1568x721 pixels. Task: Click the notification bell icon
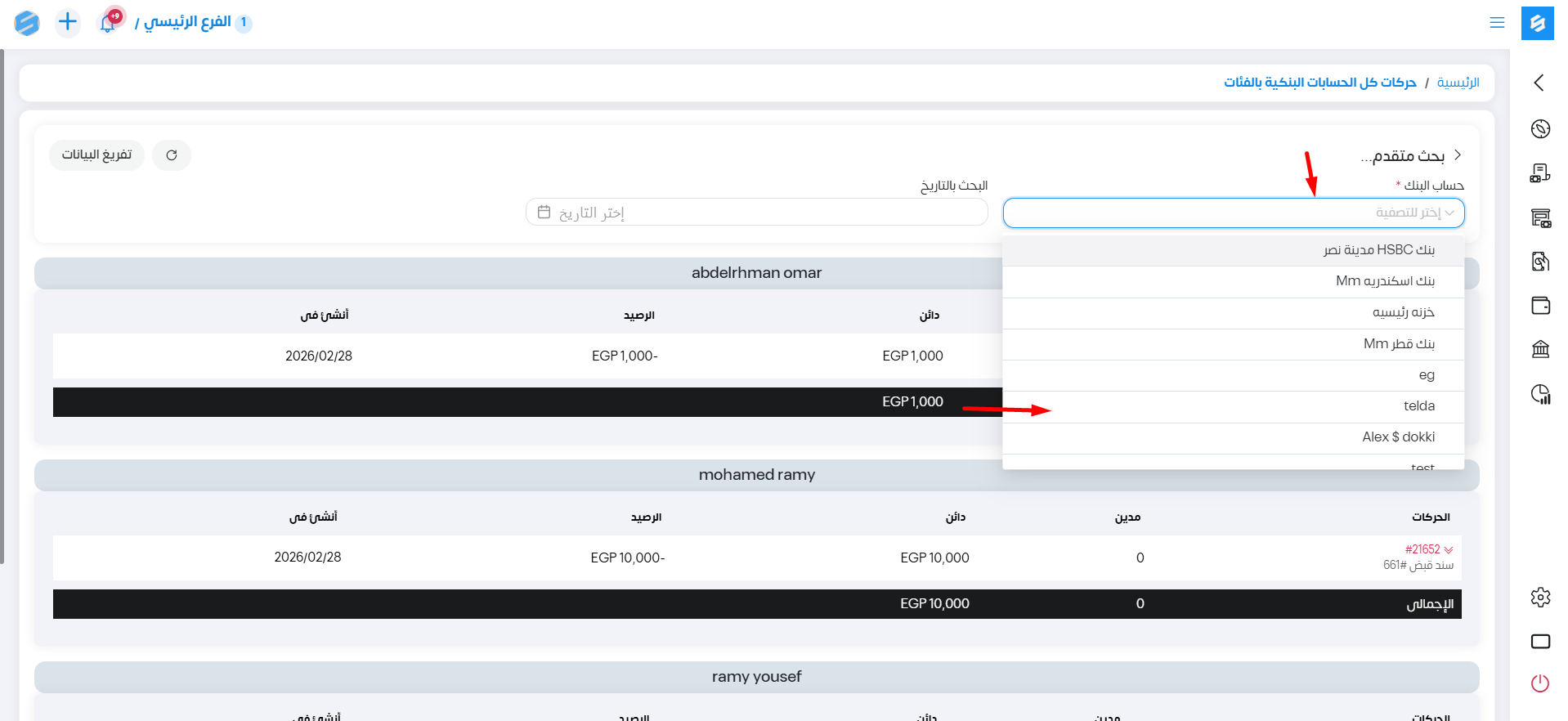coord(107,23)
